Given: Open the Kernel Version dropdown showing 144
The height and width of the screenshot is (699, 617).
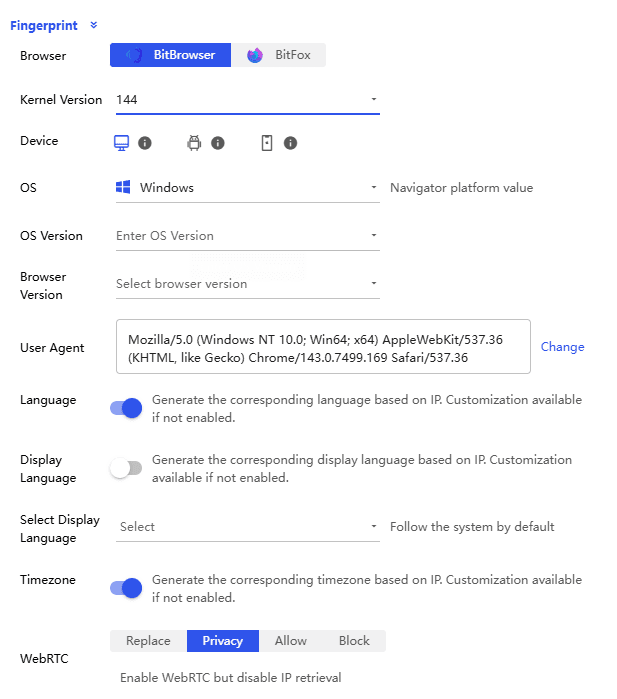Looking at the screenshot, I should click(x=248, y=99).
